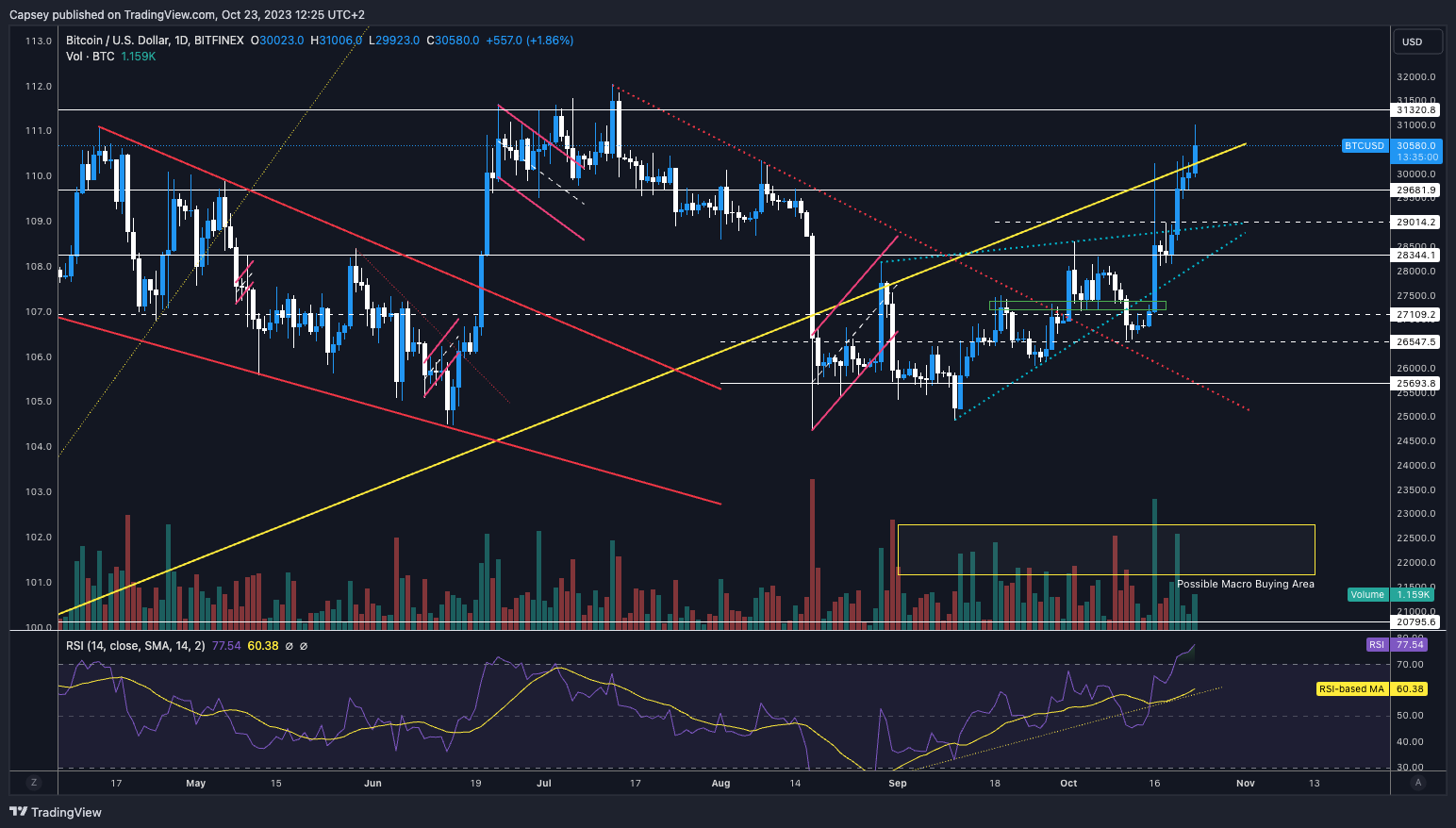Image resolution: width=1456 pixels, height=828 pixels.
Task: Click the TradingView logo
Action: pos(56,812)
